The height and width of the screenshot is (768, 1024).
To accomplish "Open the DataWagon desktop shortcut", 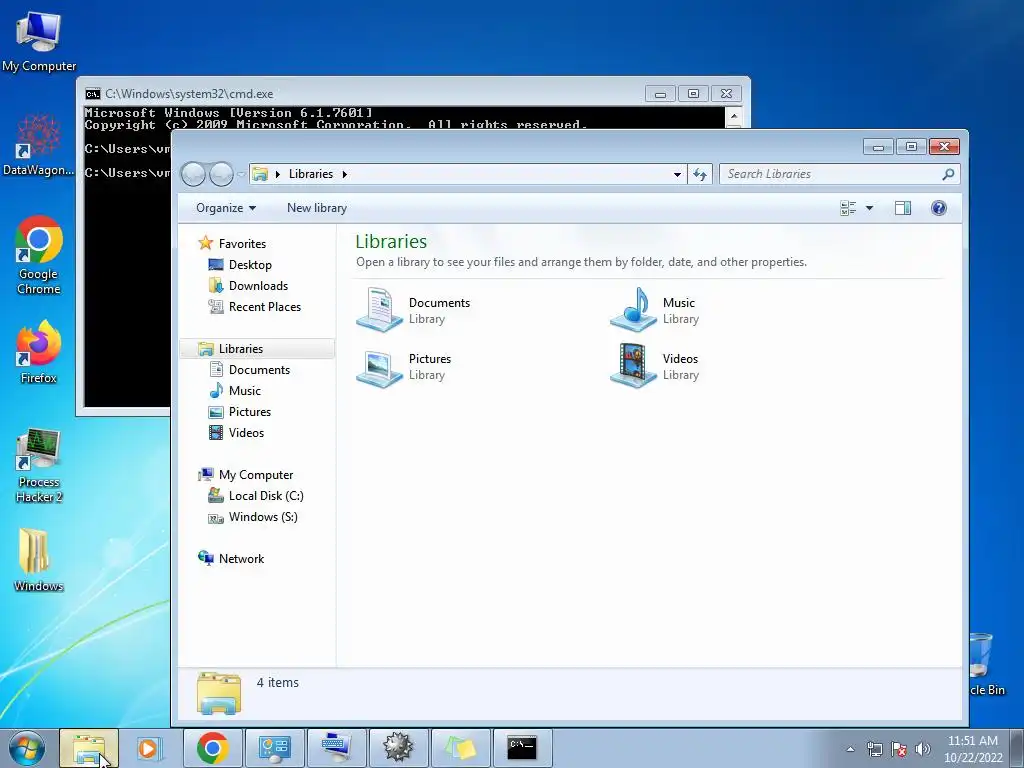I will (39, 146).
